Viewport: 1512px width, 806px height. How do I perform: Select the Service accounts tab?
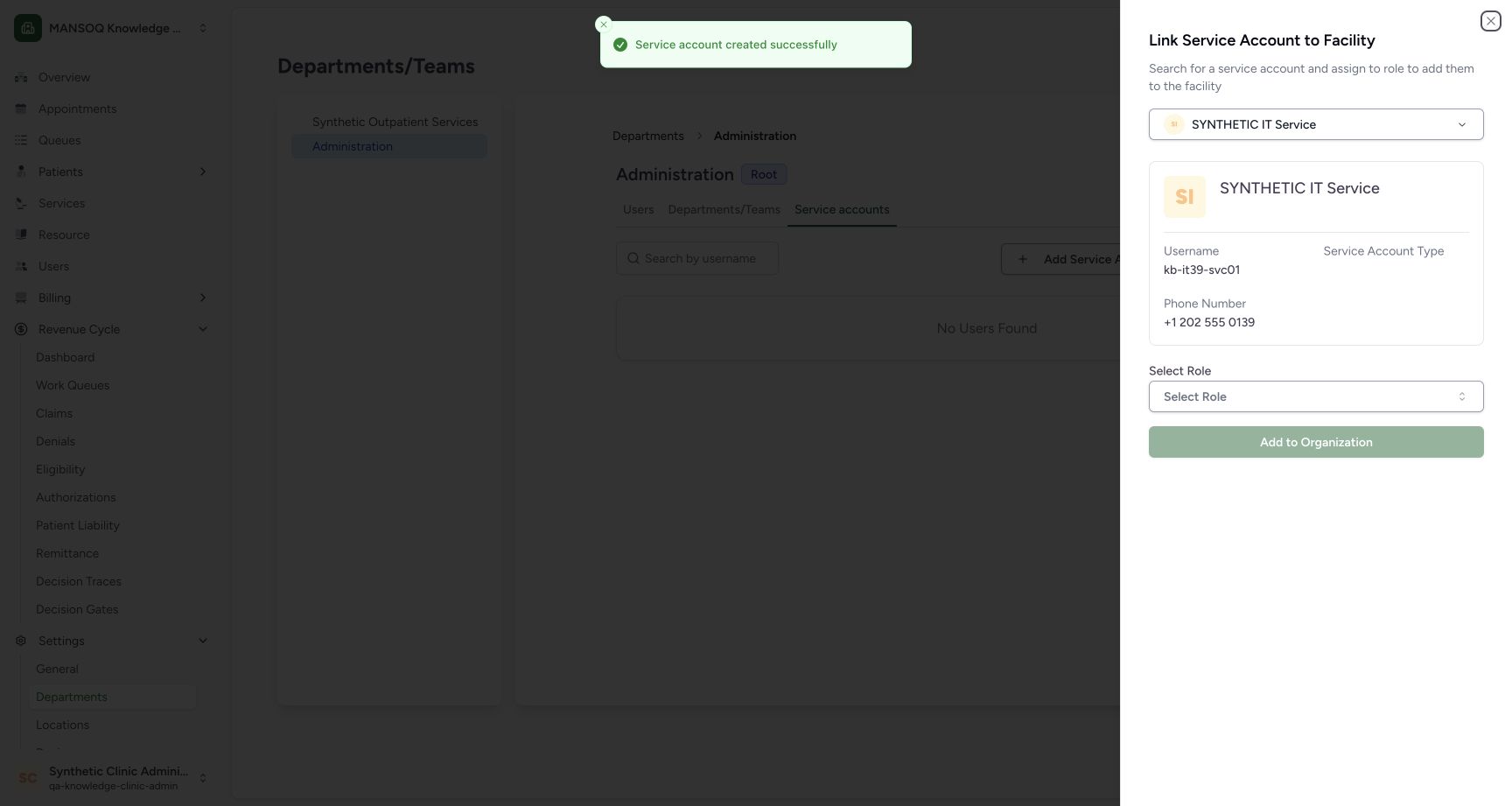(x=842, y=210)
